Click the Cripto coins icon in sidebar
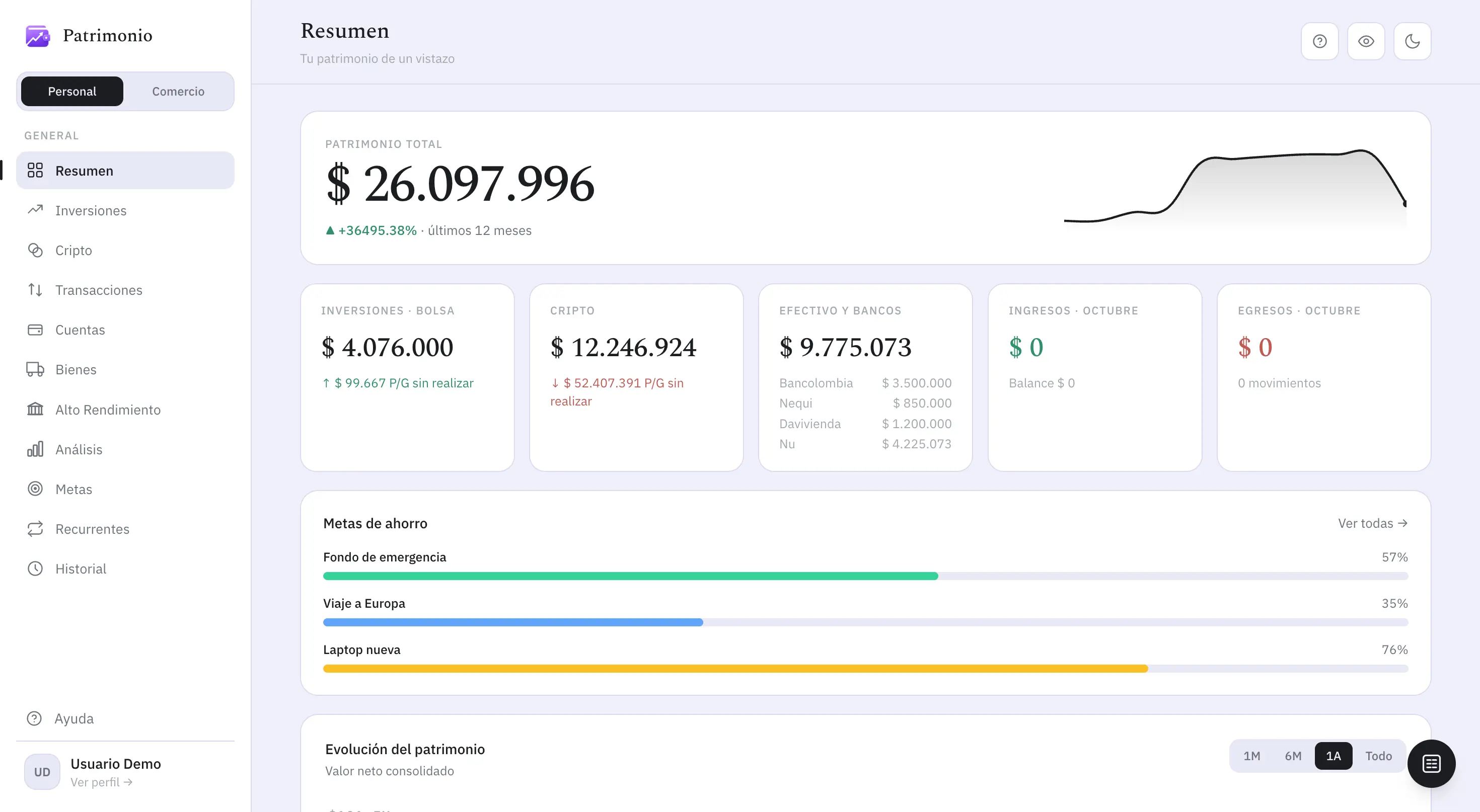 [x=35, y=251]
